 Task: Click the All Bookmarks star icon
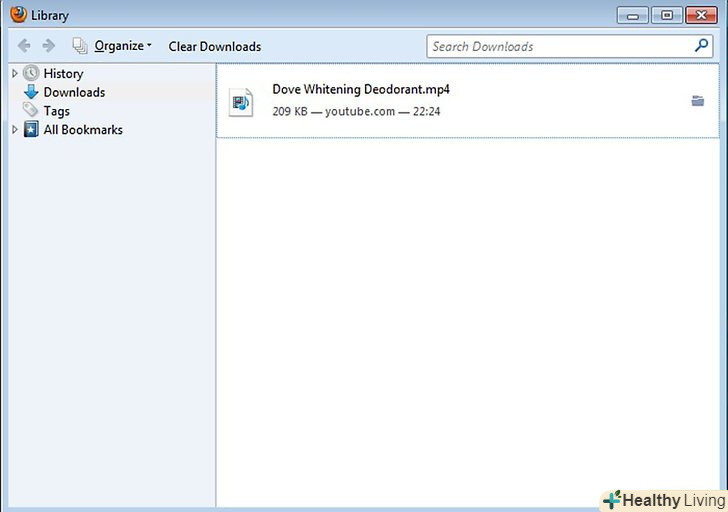coord(31,130)
